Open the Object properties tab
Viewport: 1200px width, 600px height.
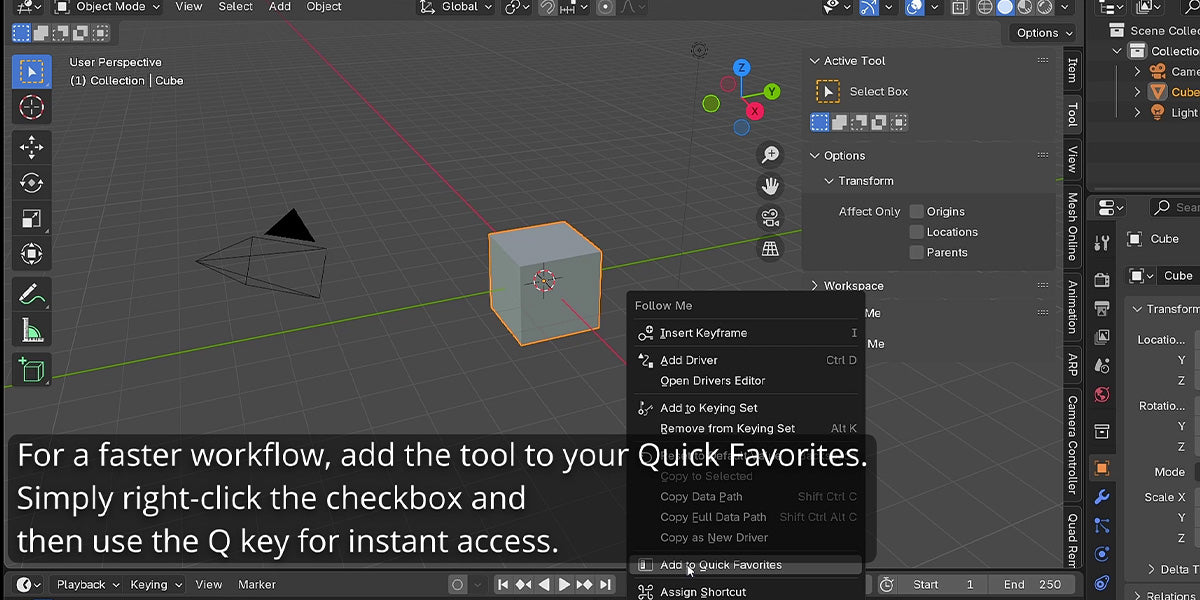(1102, 468)
